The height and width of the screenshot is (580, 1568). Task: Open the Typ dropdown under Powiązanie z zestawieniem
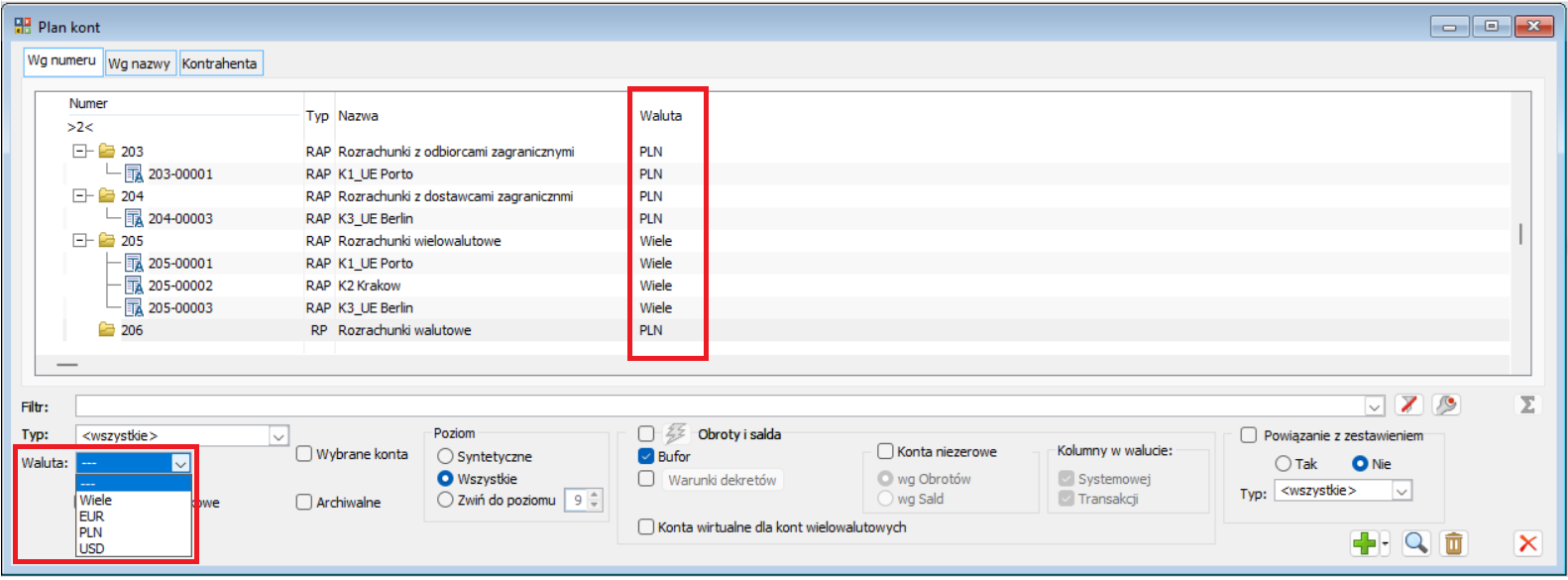click(1401, 491)
